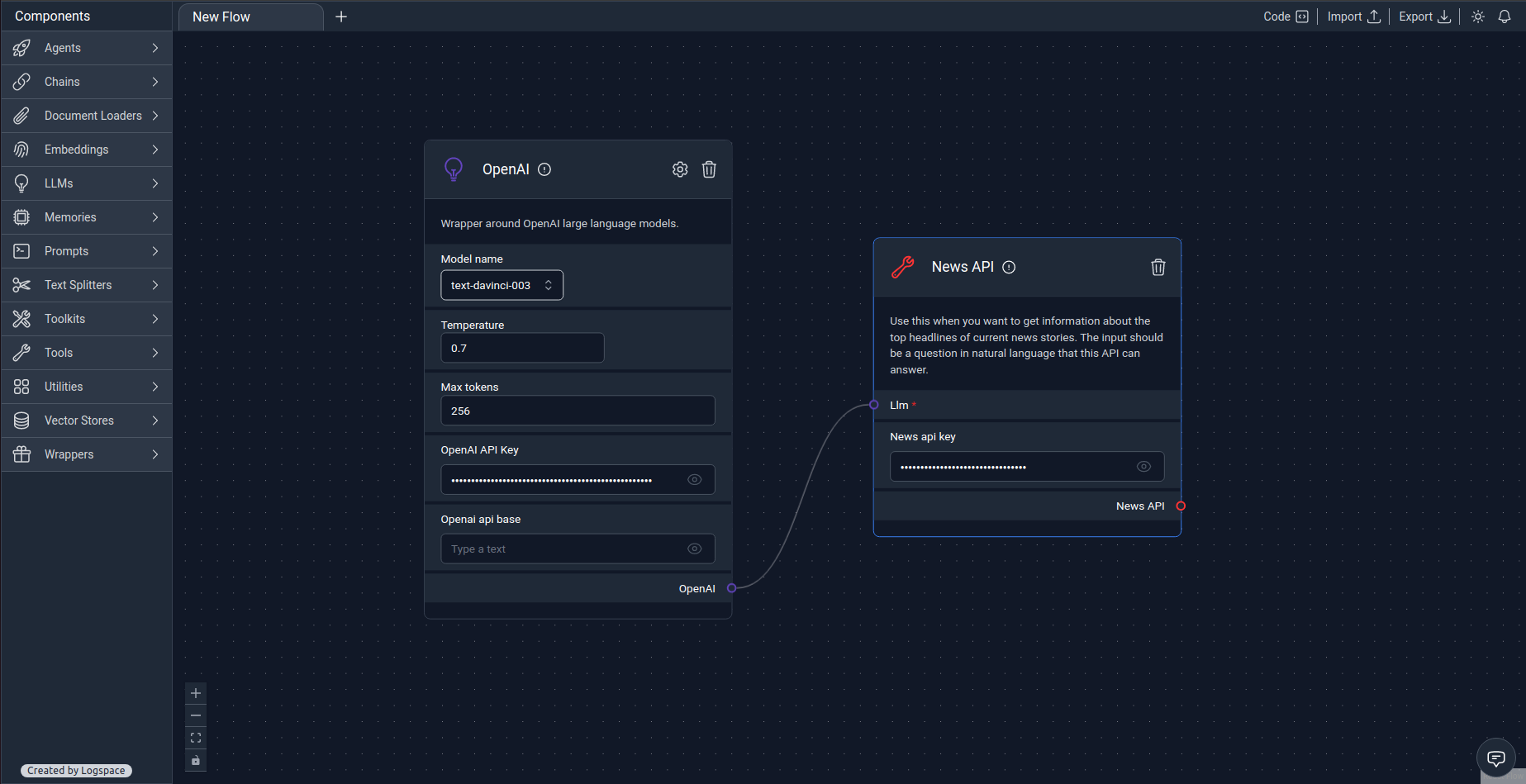Reveal the News api key value
This screenshot has height=784, width=1526.
click(x=1143, y=467)
